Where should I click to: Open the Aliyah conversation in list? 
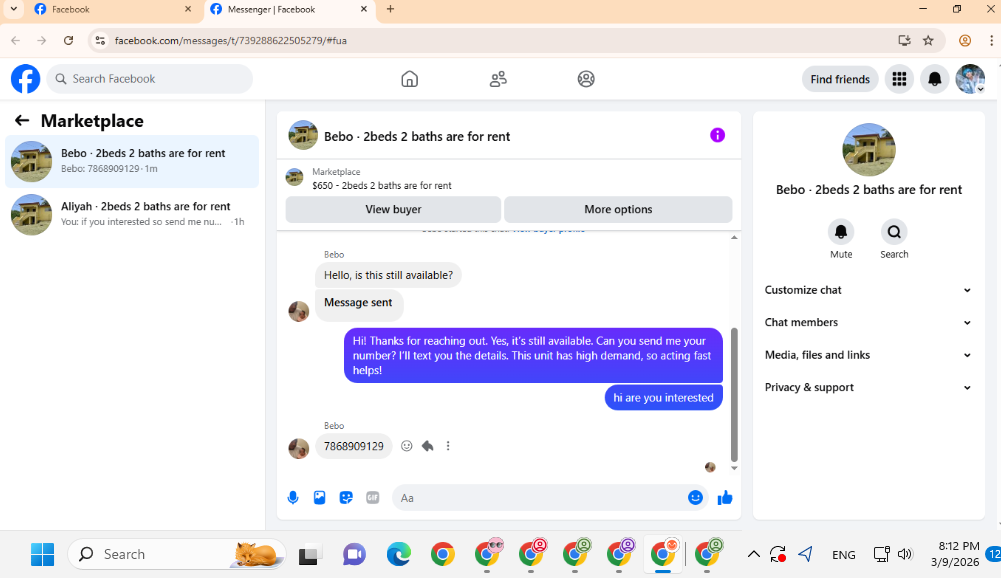pos(132,214)
